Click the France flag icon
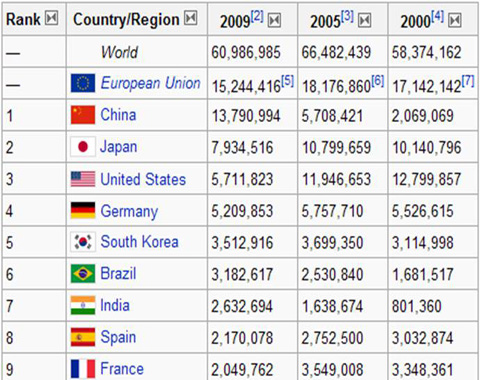The width and height of the screenshot is (480, 380). point(83,369)
